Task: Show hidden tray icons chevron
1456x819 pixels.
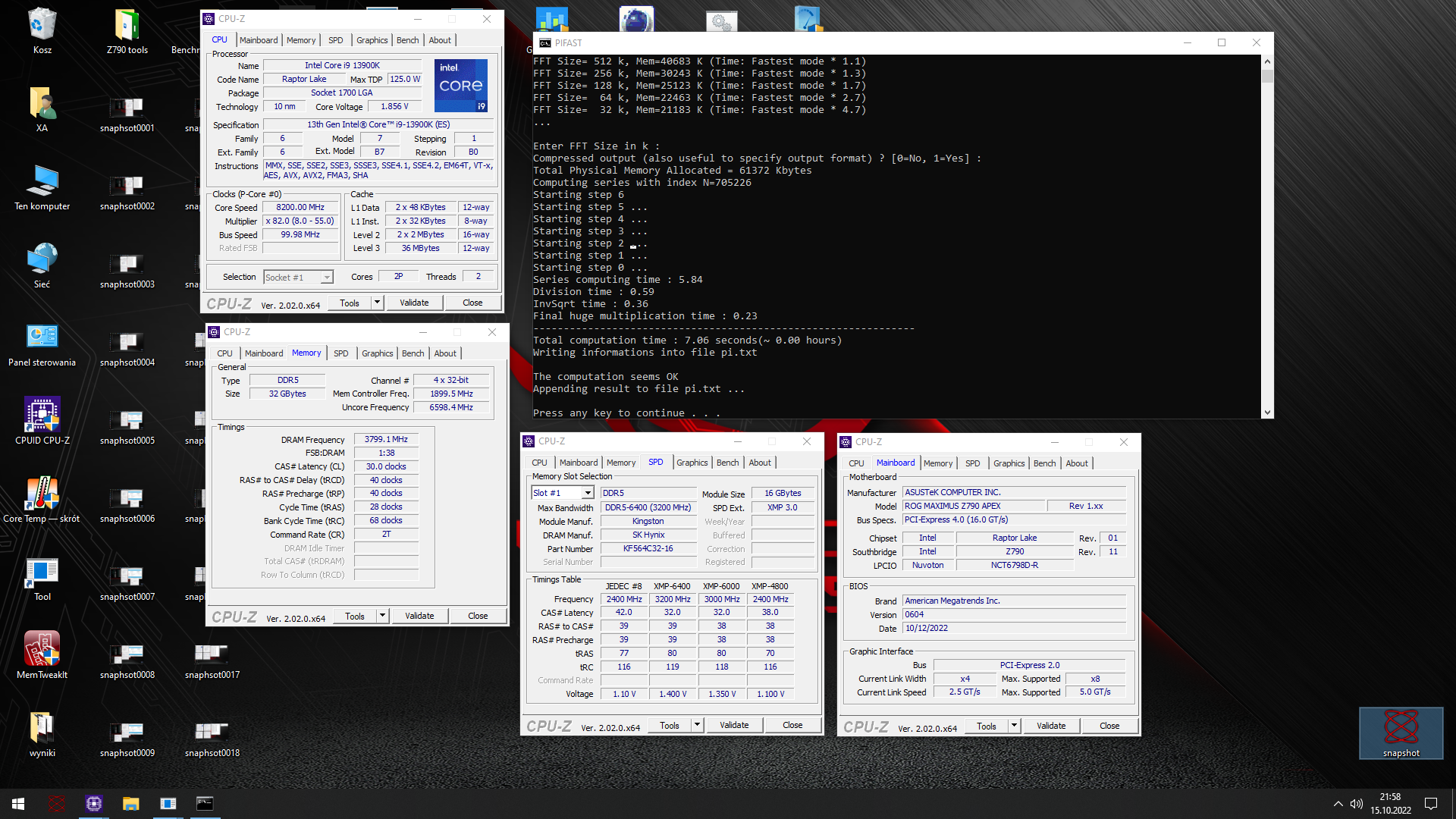Action: (1338, 804)
